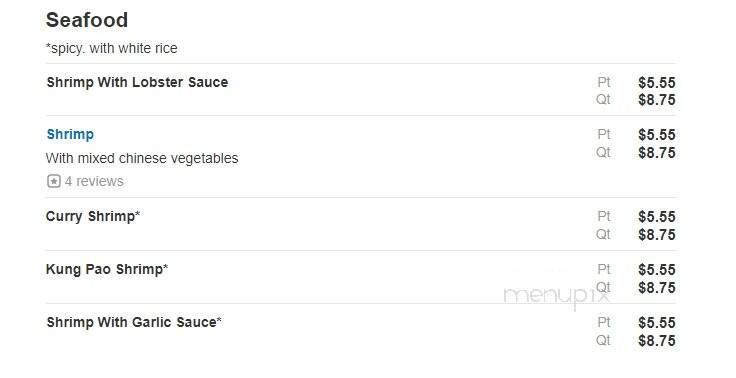This screenshot has height=378, width=736.
Task: Click the Pt price of Kung Pao Shrimp
Action: pos(656,270)
